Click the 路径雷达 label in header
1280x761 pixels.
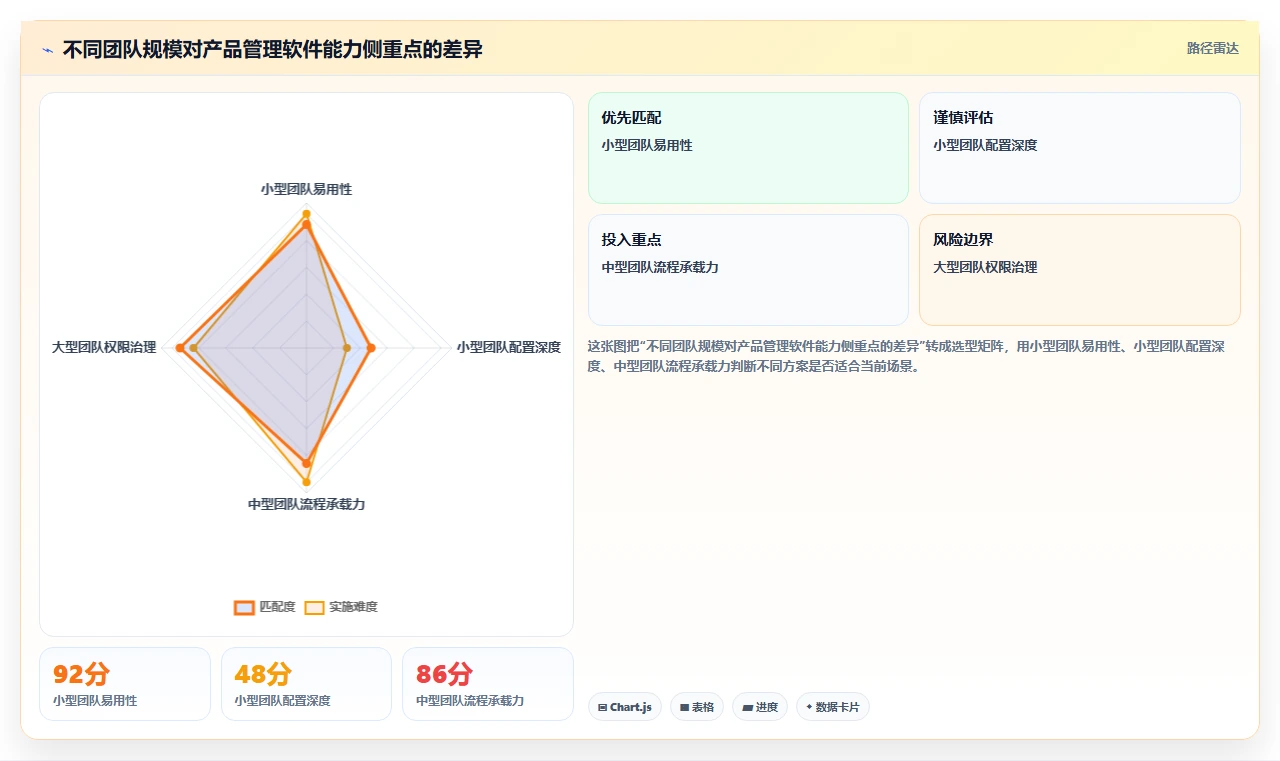pos(1212,48)
